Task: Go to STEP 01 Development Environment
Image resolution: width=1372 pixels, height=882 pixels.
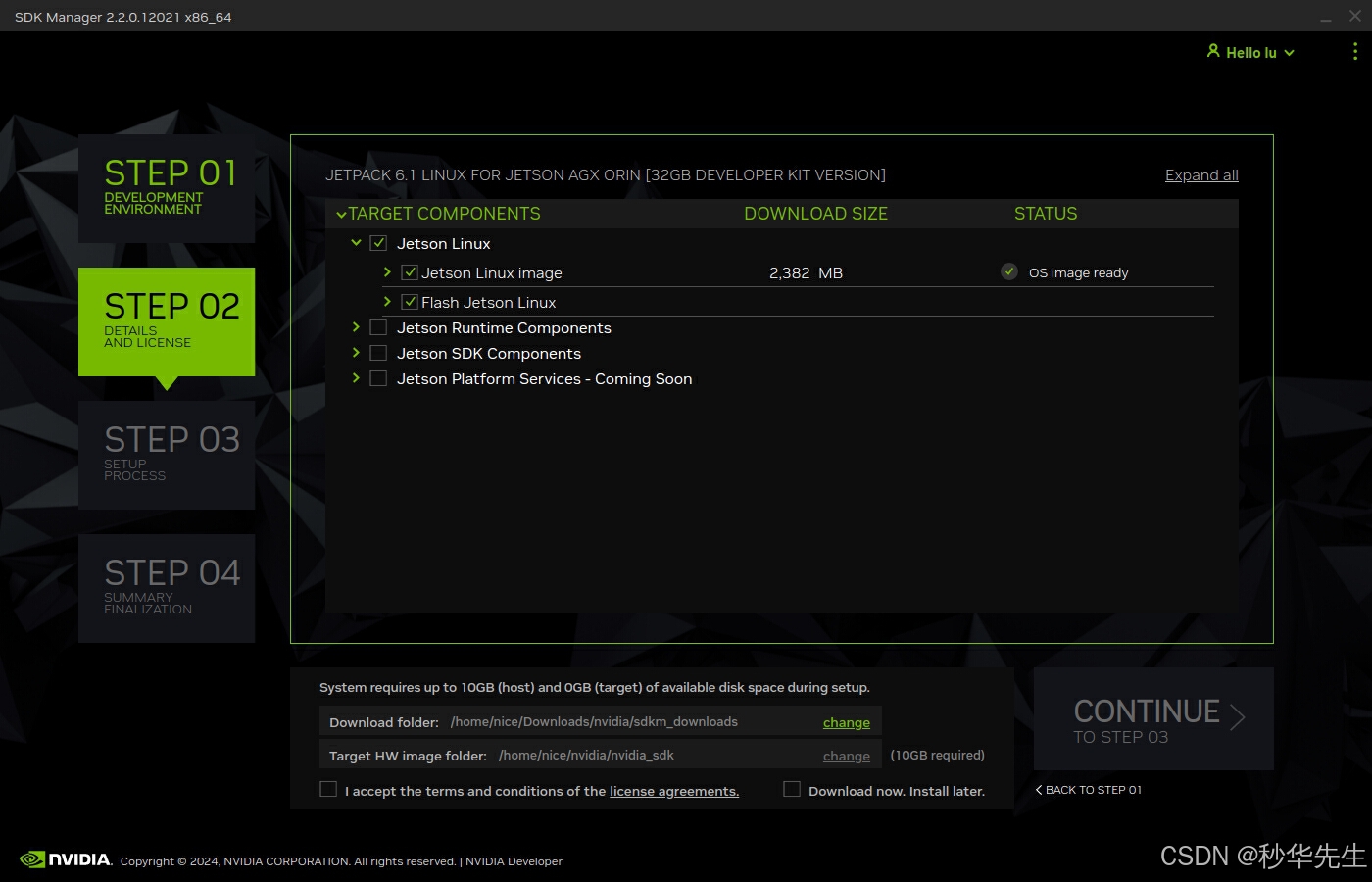Action: pyautogui.click(x=167, y=188)
